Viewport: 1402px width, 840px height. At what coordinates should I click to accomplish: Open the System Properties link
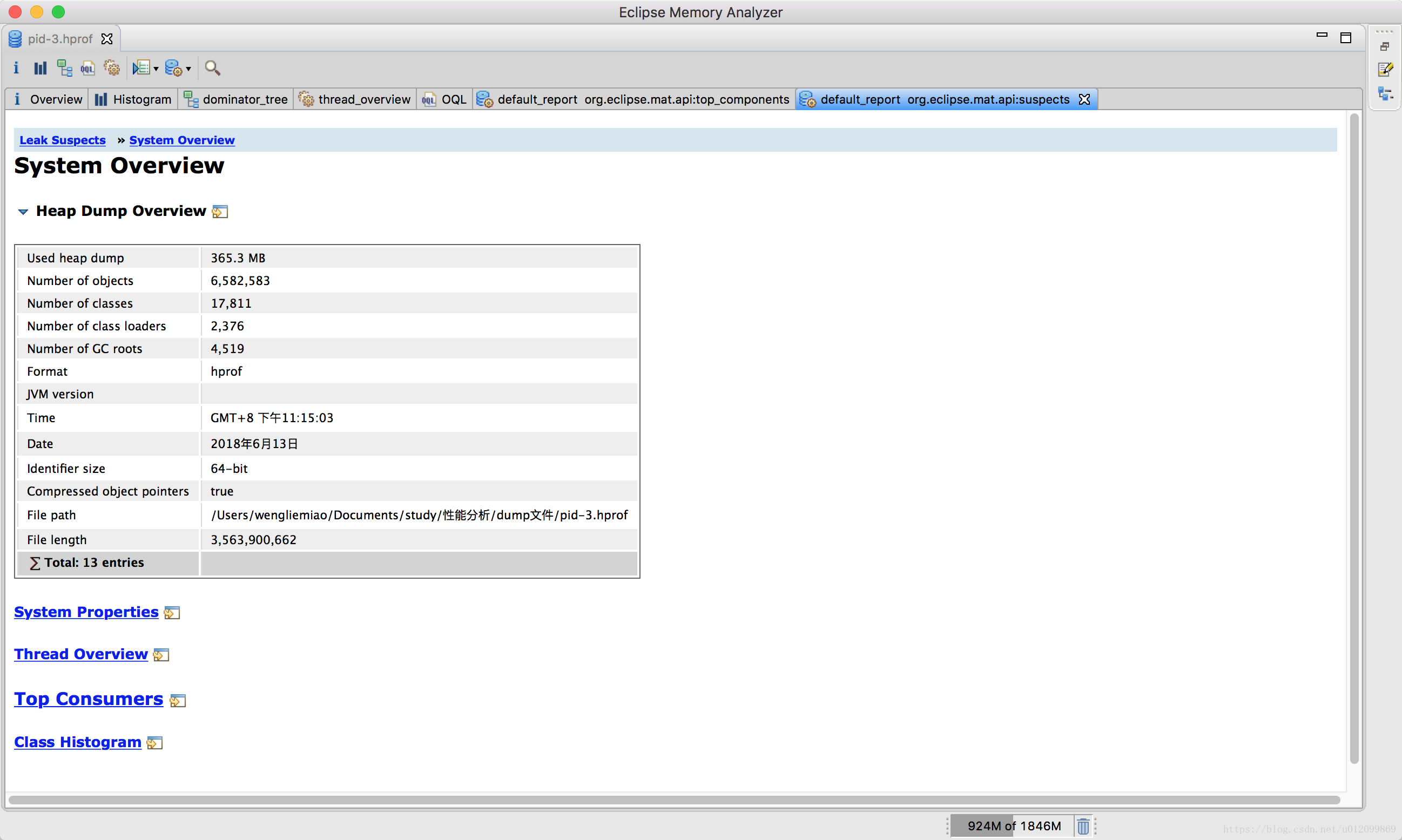pos(86,612)
